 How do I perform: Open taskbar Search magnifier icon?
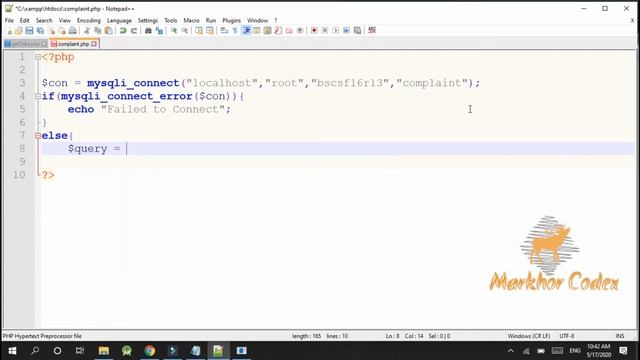point(35,351)
